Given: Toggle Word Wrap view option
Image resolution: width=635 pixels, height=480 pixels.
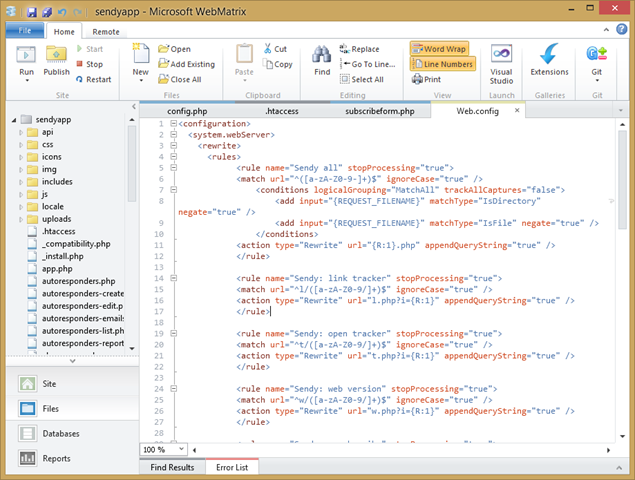Looking at the screenshot, I should tap(439, 49).
